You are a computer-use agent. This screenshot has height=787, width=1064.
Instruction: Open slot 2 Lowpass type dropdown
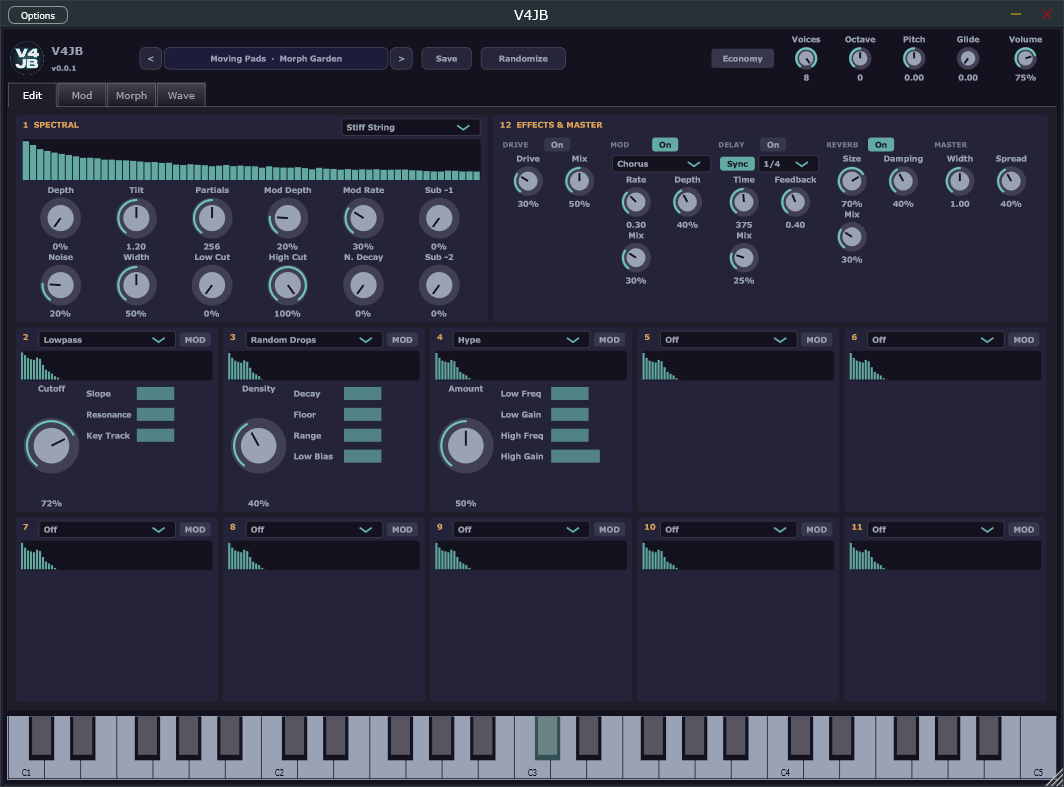click(107, 340)
